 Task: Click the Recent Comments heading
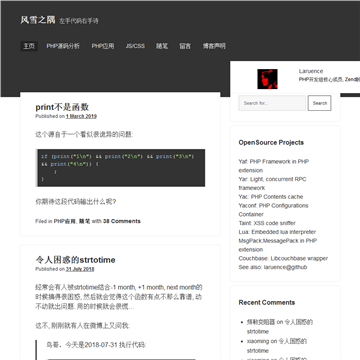pos(267,303)
